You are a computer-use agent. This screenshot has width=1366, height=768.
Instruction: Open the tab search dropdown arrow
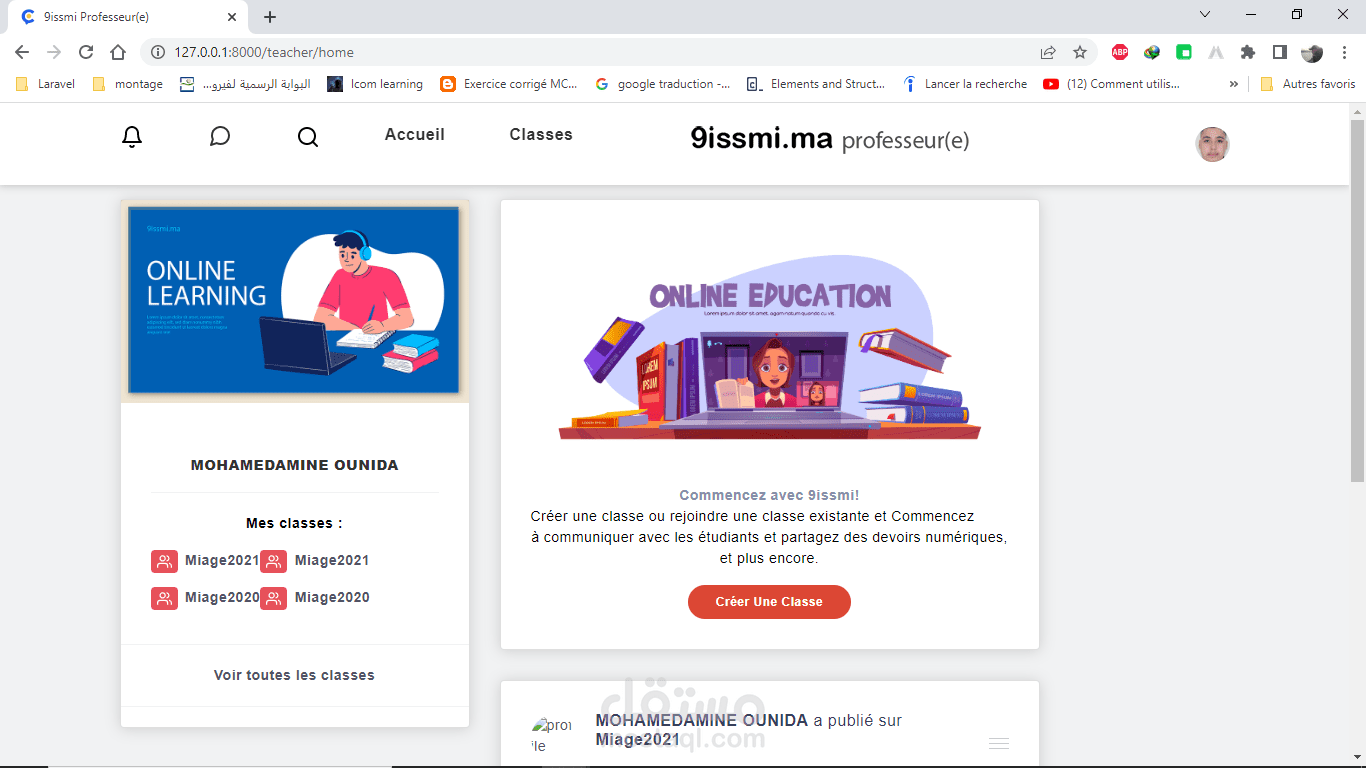(1205, 15)
